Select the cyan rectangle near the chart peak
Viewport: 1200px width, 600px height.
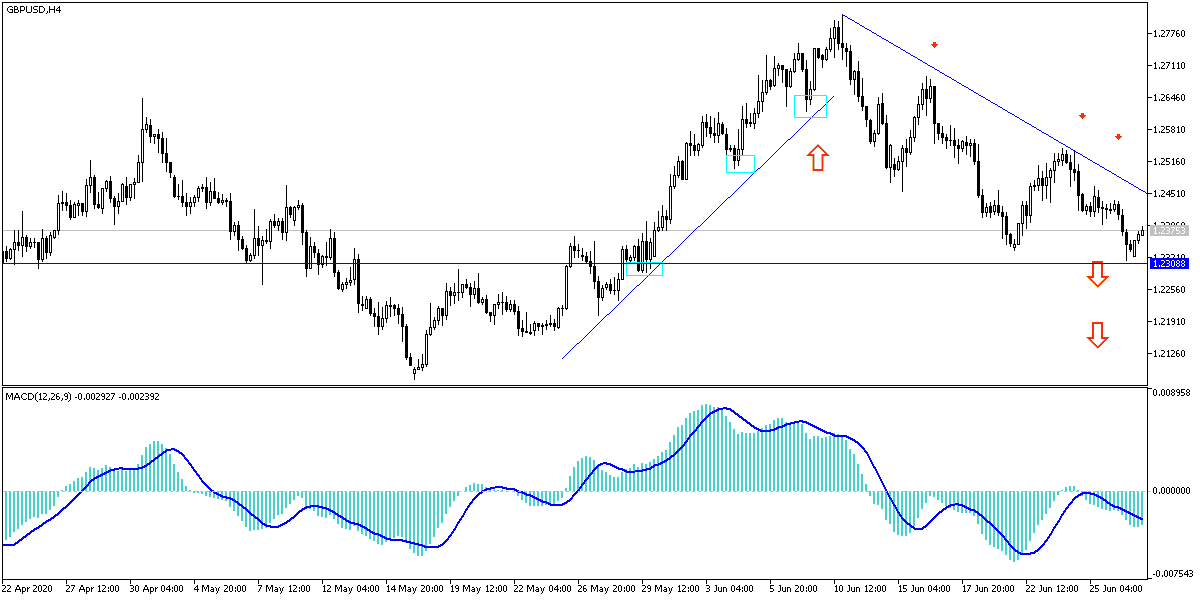pos(811,106)
